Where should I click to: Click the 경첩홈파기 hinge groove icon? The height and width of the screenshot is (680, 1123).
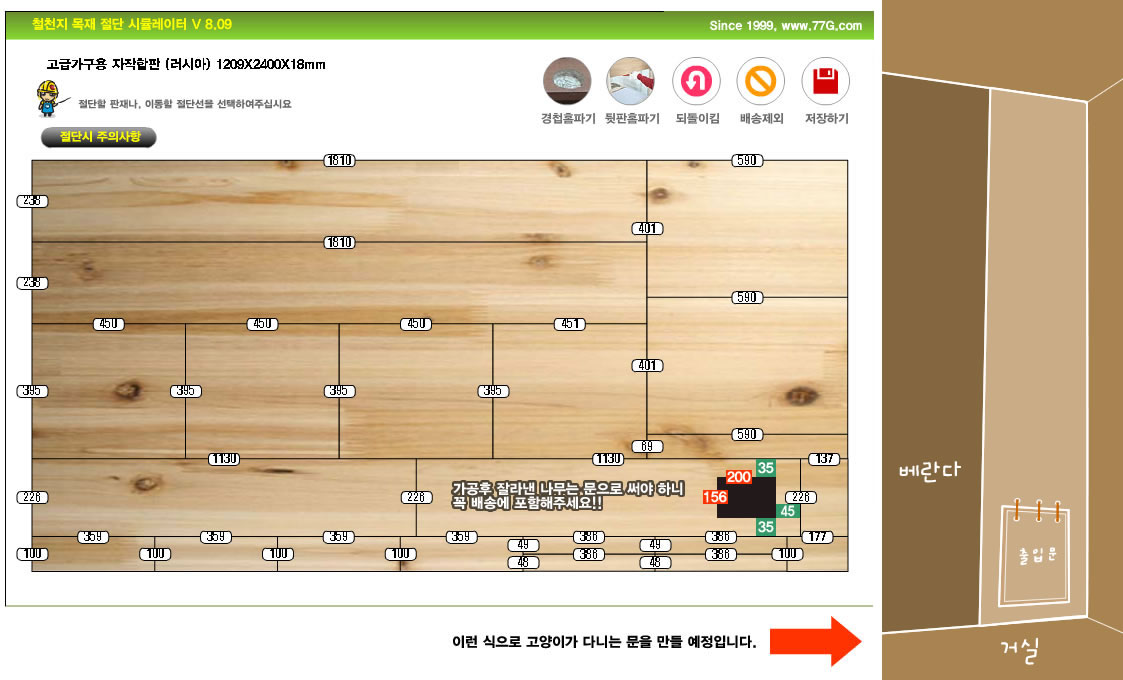pos(567,82)
